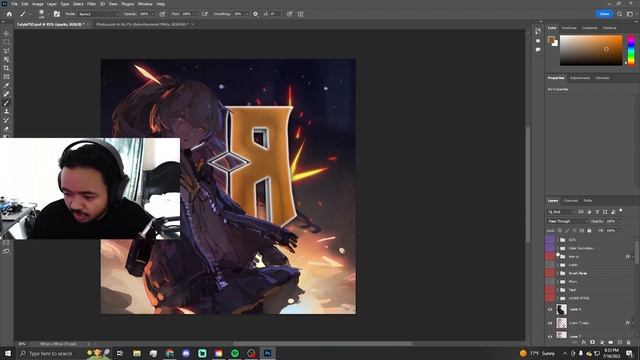Filter layers by adjustment layers icon
The height and width of the screenshot is (360, 640).
pyautogui.click(x=589, y=212)
